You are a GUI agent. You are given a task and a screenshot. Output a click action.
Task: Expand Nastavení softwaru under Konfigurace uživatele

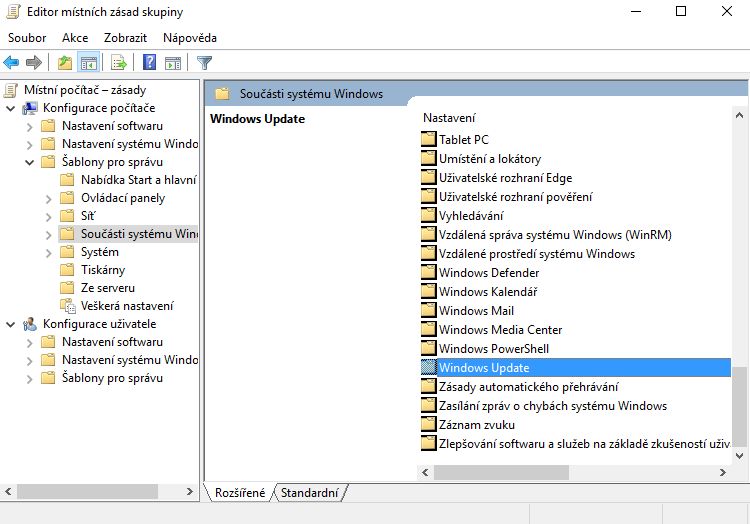30,343
